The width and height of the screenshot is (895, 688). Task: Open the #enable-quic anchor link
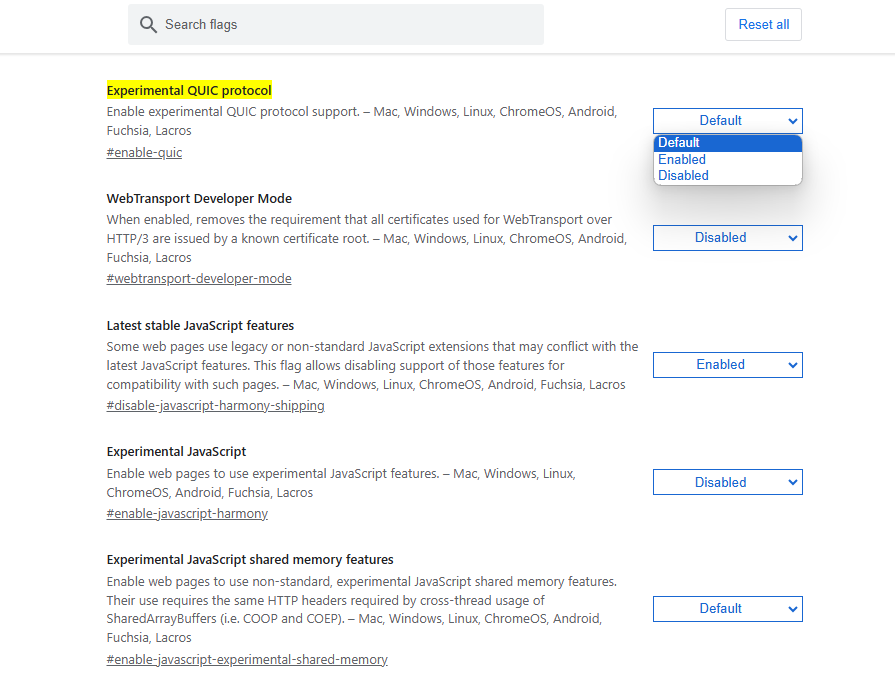point(144,153)
